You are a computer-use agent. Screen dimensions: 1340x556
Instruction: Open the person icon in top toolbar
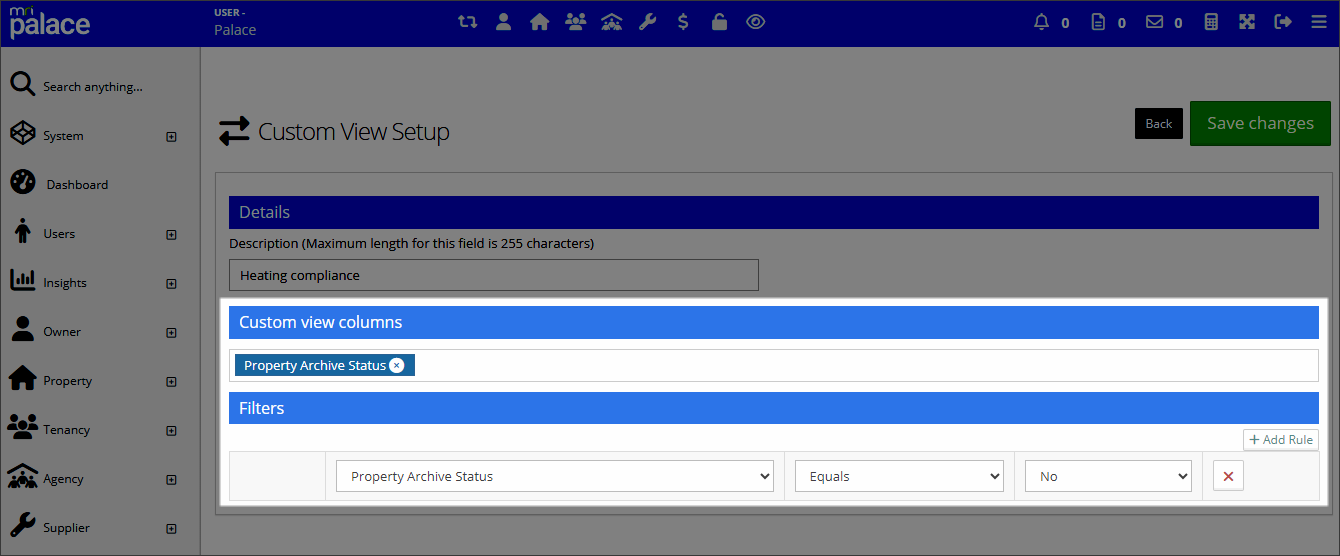click(x=503, y=21)
